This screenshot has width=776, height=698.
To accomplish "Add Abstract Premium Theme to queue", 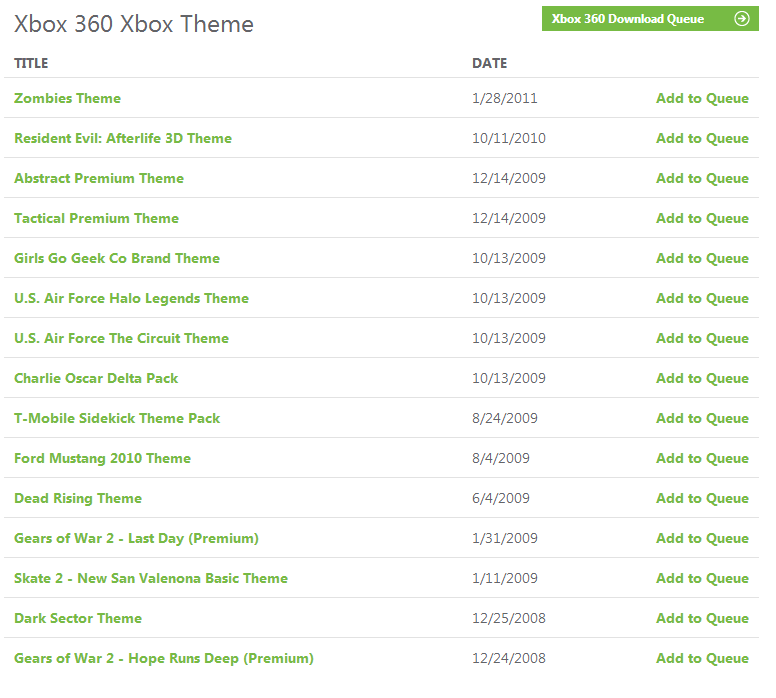I will click(x=702, y=178).
